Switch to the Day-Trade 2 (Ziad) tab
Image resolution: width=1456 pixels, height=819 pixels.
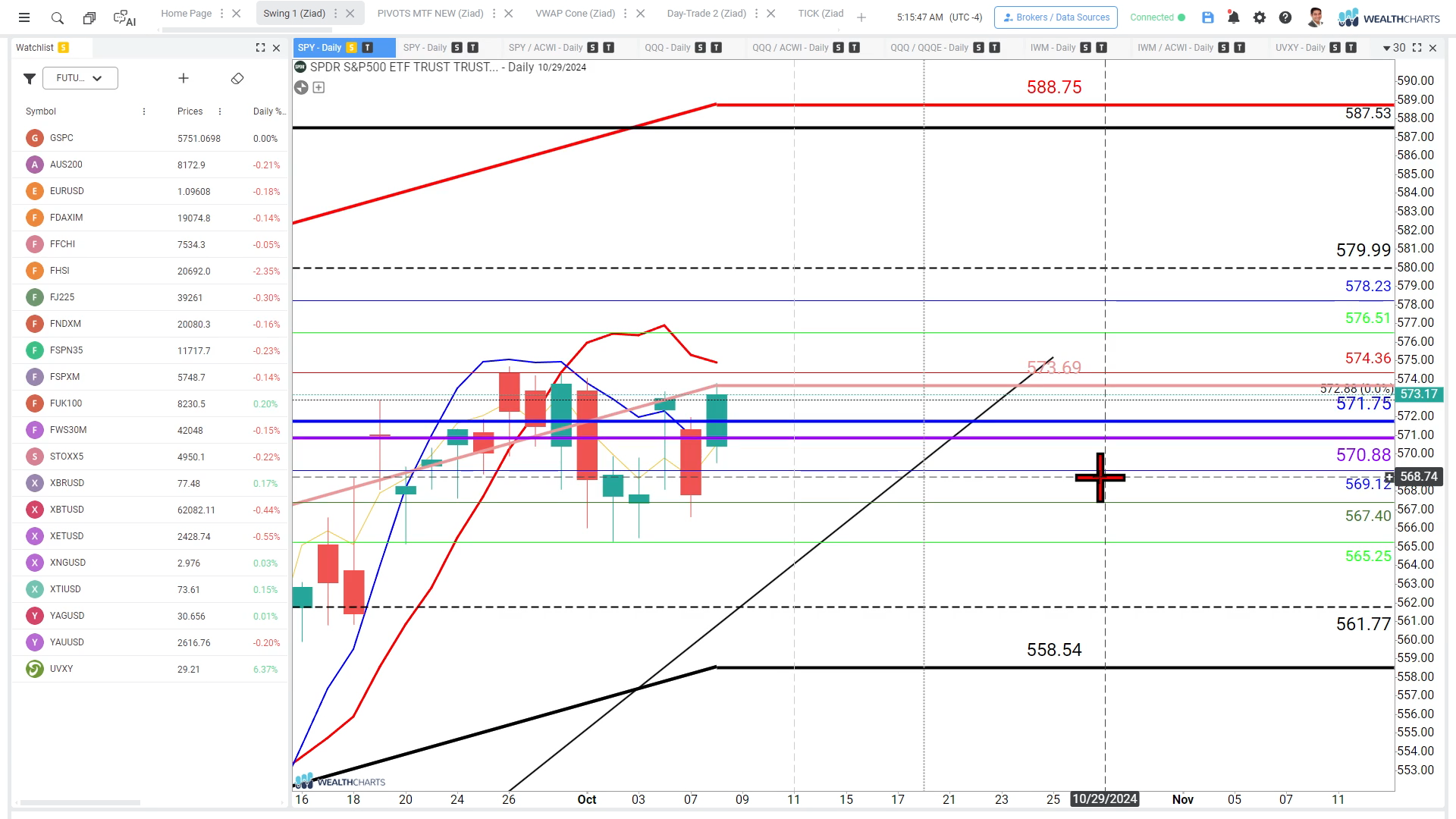707,14
